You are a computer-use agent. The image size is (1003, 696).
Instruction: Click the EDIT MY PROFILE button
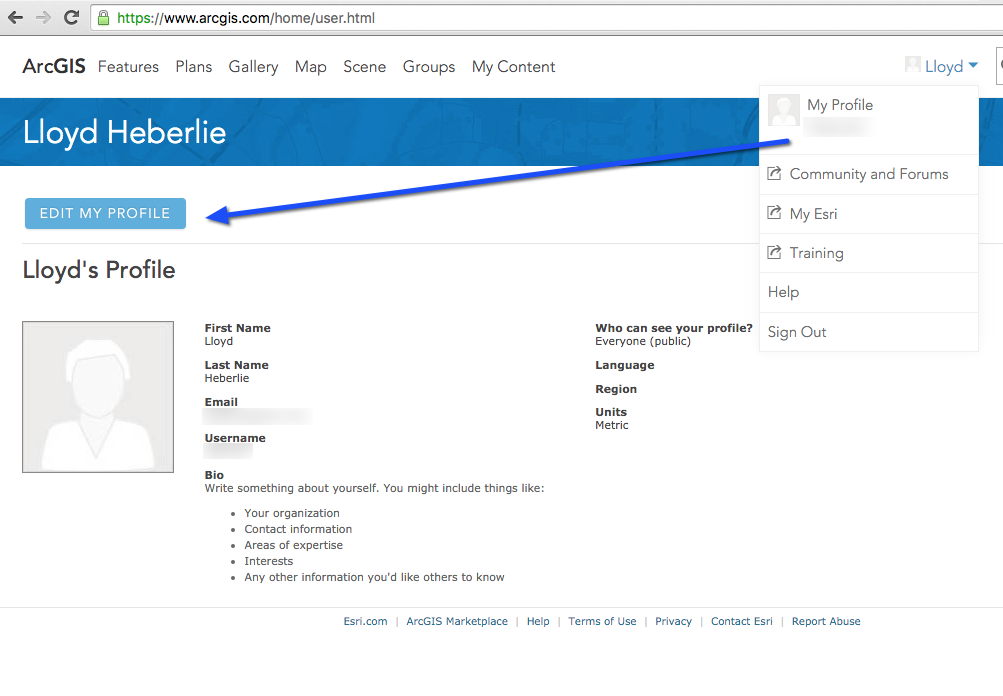[x=106, y=214]
